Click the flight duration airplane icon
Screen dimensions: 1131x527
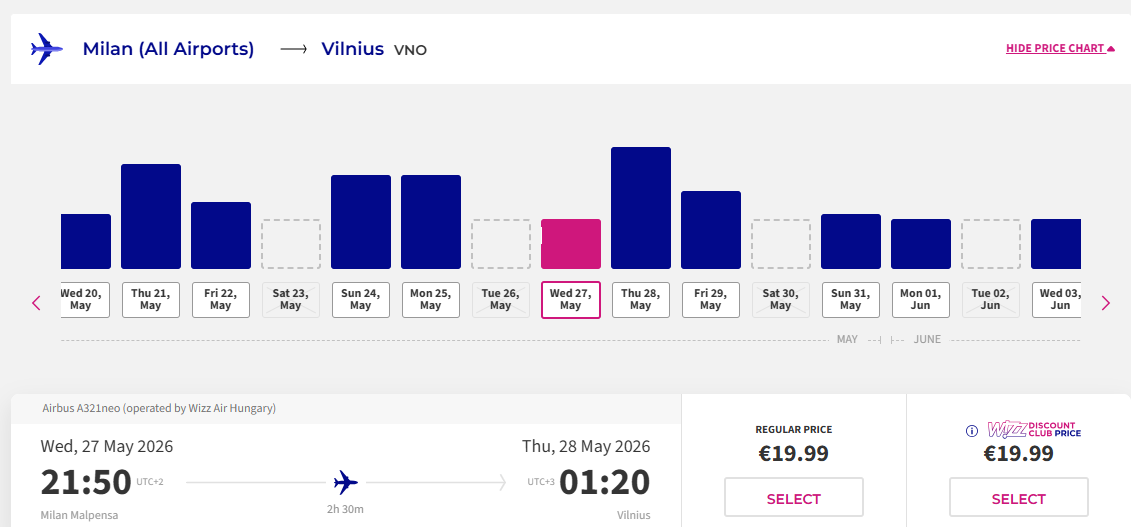(x=346, y=483)
